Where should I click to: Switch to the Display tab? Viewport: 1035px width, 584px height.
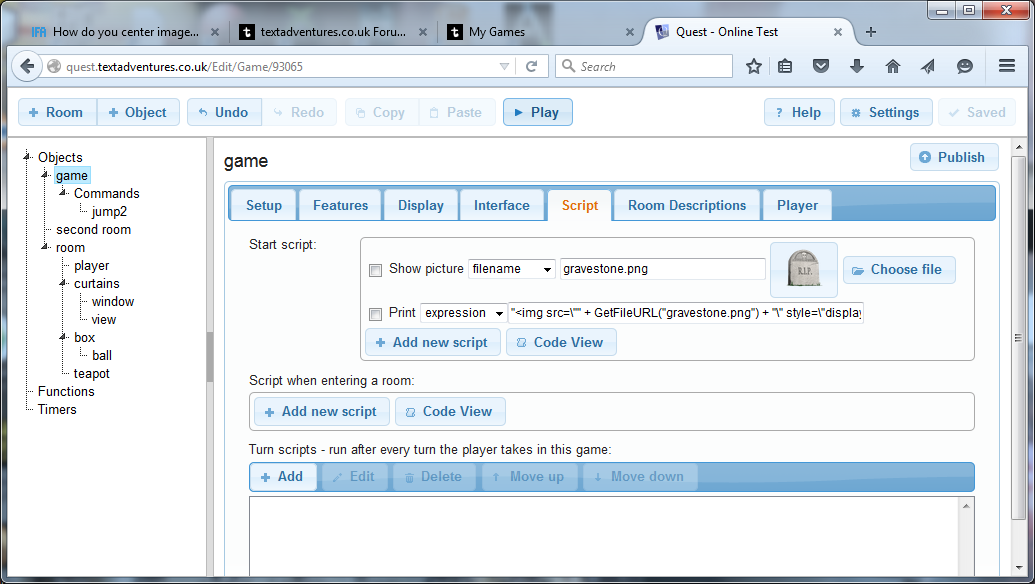[420, 205]
